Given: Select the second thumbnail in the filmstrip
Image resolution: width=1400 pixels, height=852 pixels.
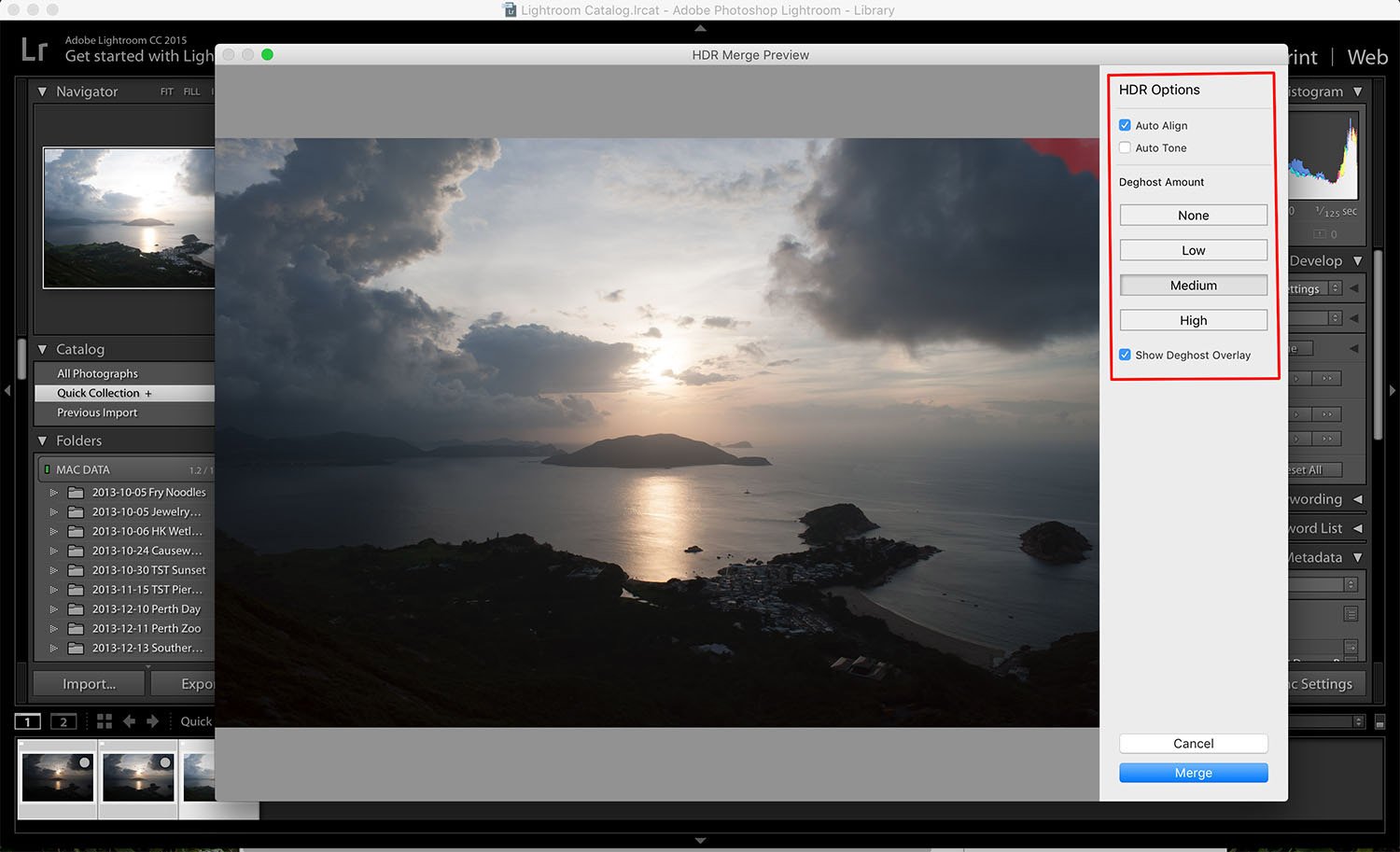Looking at the screenshot, I should coord(138,777).
